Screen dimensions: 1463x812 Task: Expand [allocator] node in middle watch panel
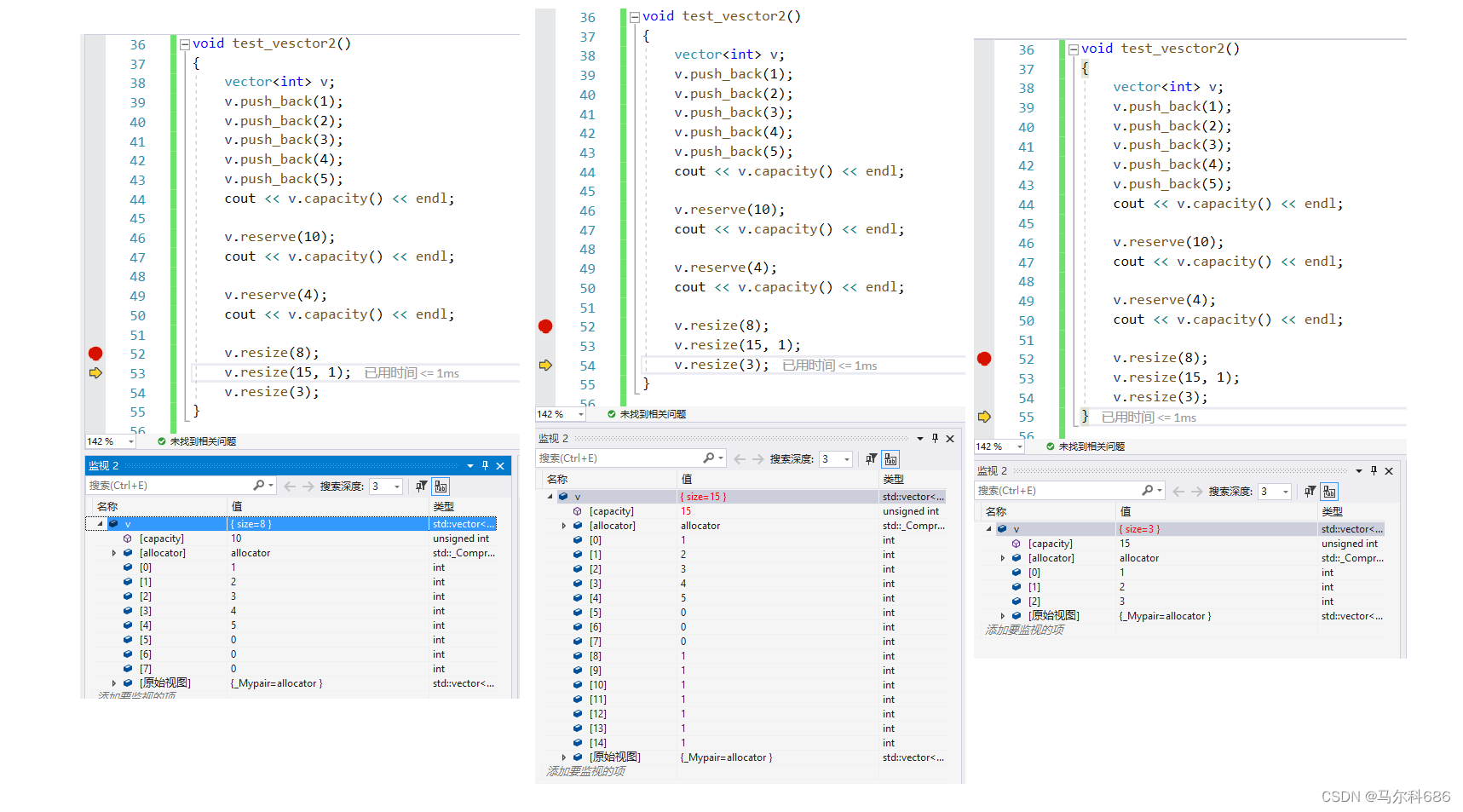[x=564, y=526]
